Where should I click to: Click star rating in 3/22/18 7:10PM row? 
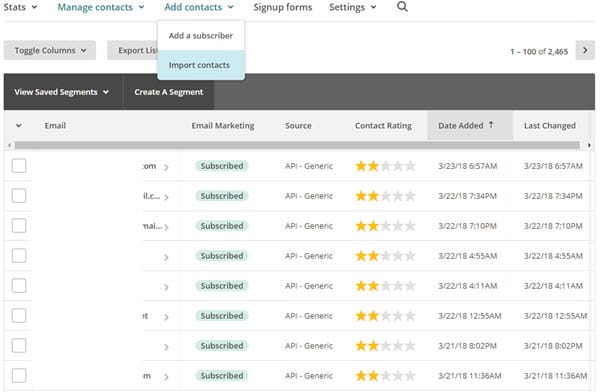(385, 226)
